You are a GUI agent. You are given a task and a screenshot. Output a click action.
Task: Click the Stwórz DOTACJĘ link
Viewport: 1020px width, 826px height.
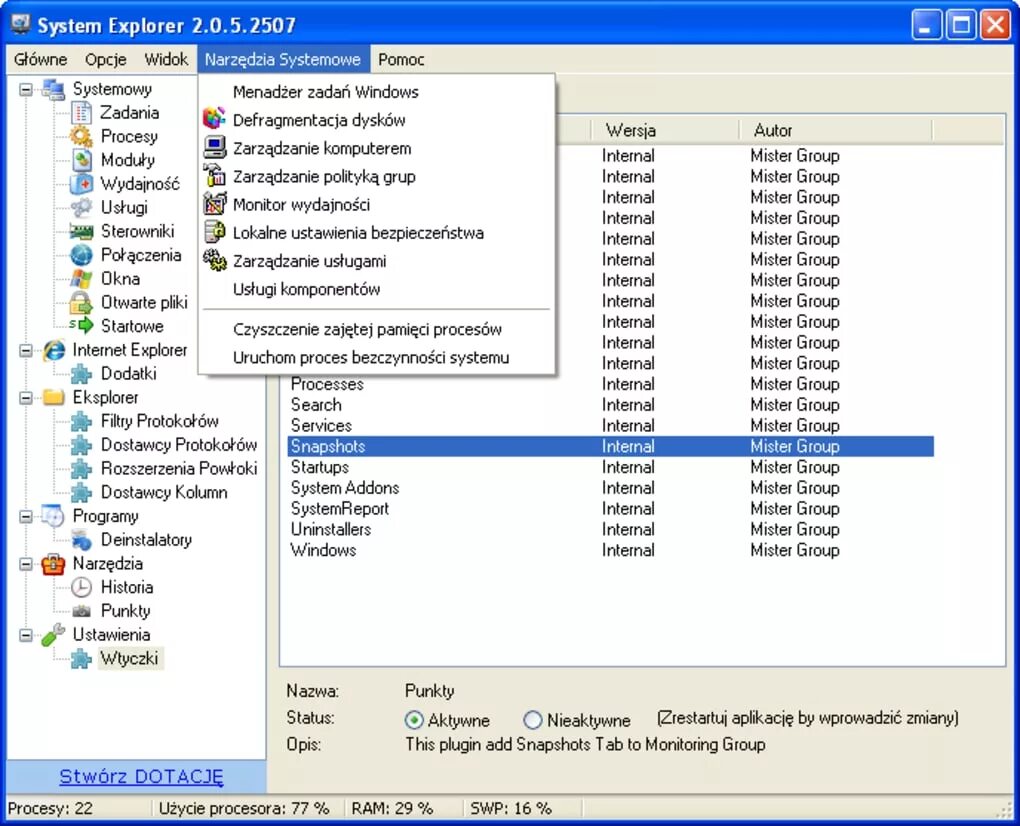[141, 777]
